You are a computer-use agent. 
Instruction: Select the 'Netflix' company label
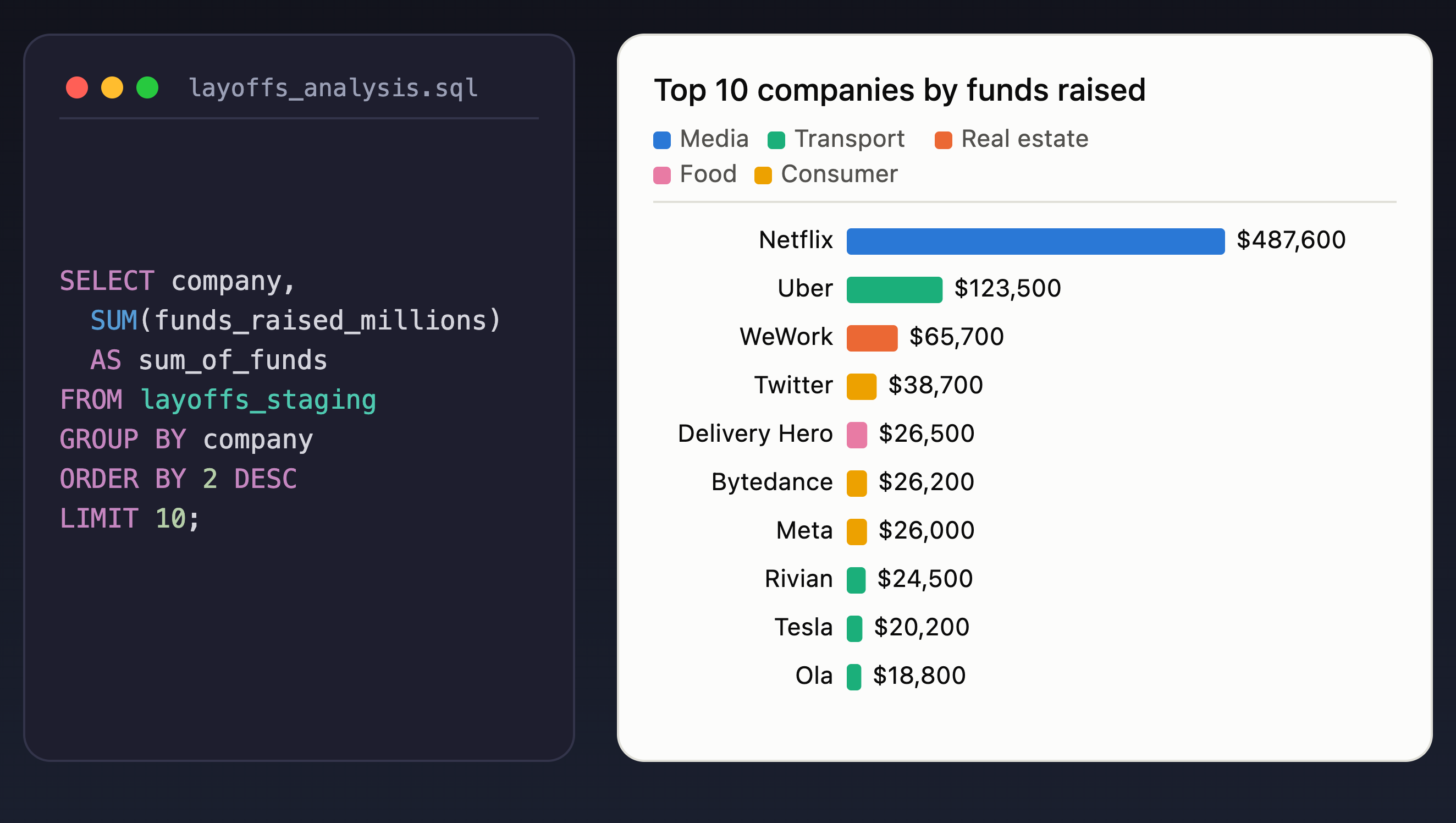coord(796,240)
